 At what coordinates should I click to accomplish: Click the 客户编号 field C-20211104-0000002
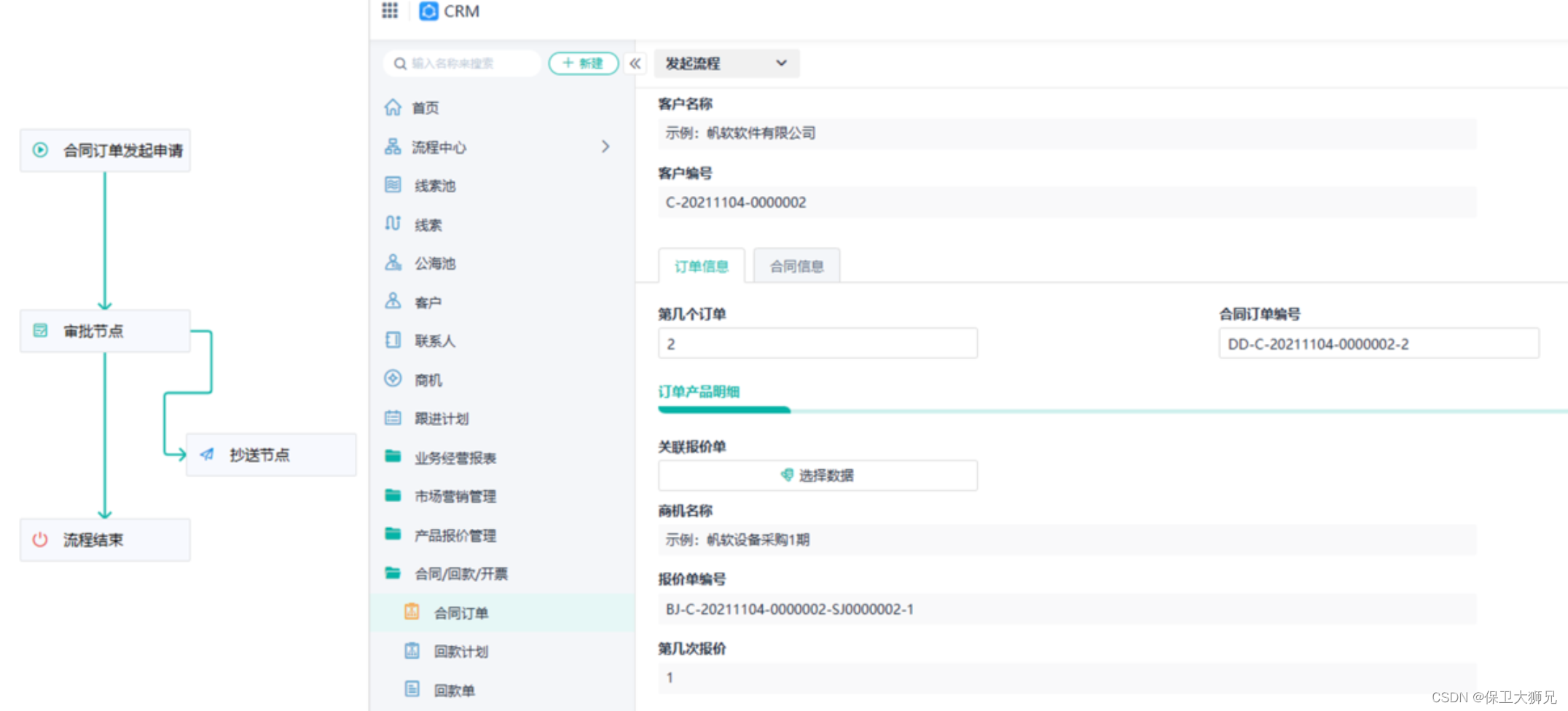(1067, 202)
